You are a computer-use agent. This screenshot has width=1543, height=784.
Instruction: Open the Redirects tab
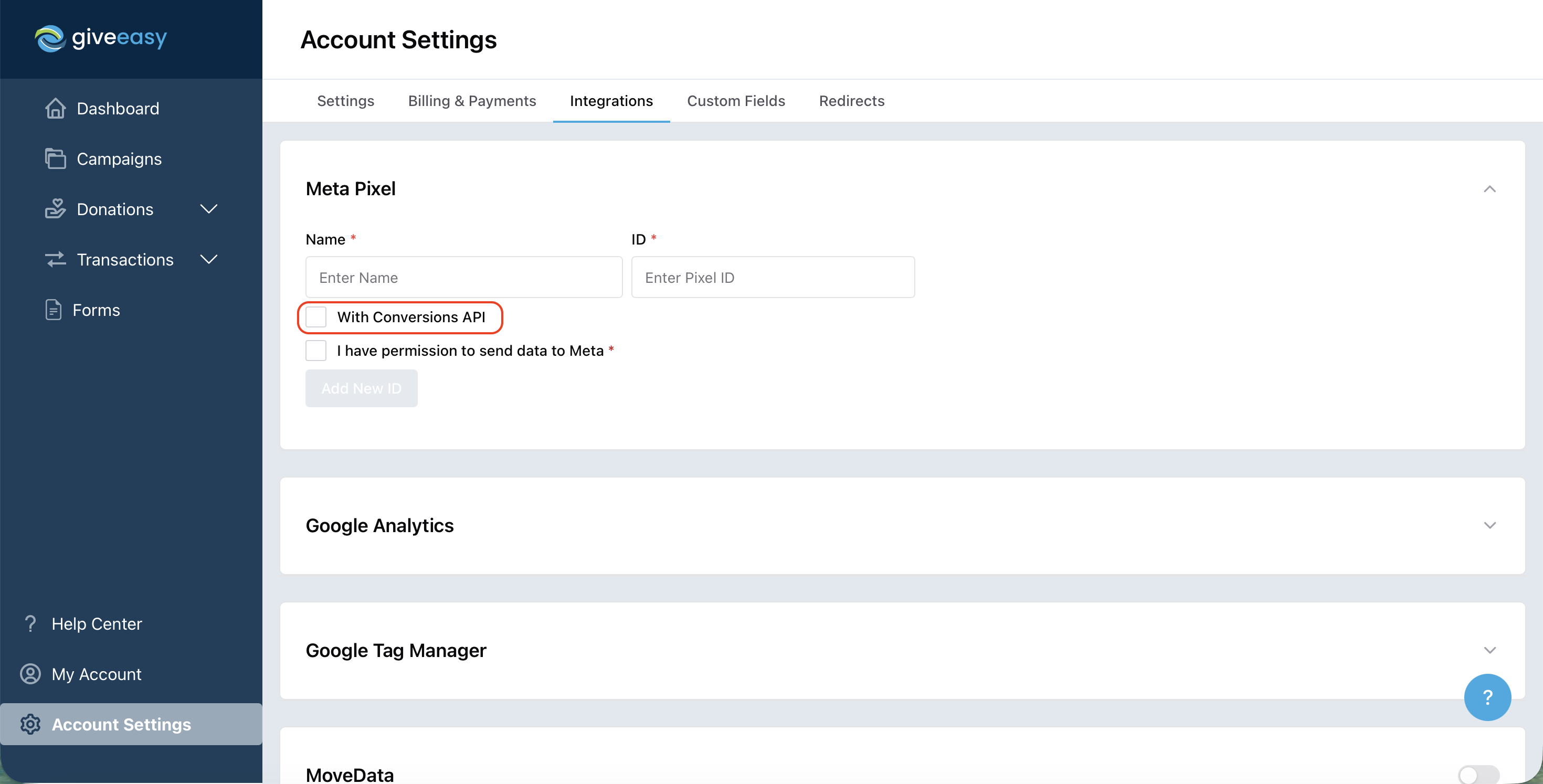[x=852, y=101]
